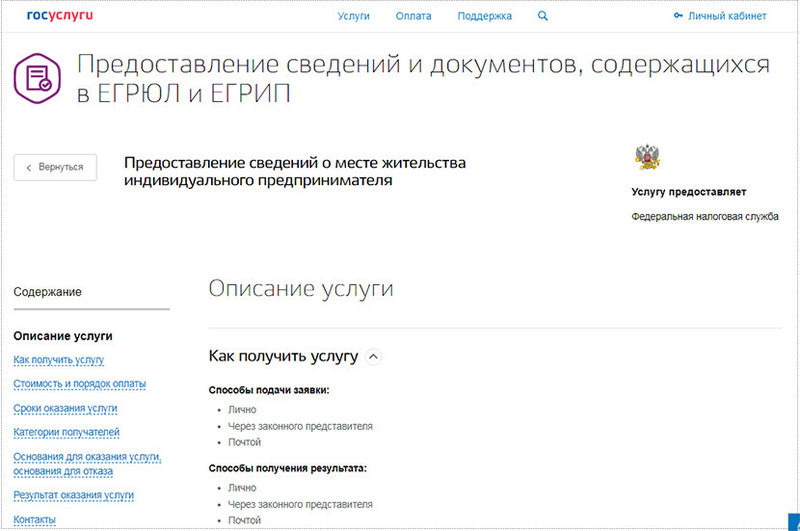Click the service subtitle about место жительства
Image resolution: width=800 pixels, height=531 pixels.
(x=294, y=171)
